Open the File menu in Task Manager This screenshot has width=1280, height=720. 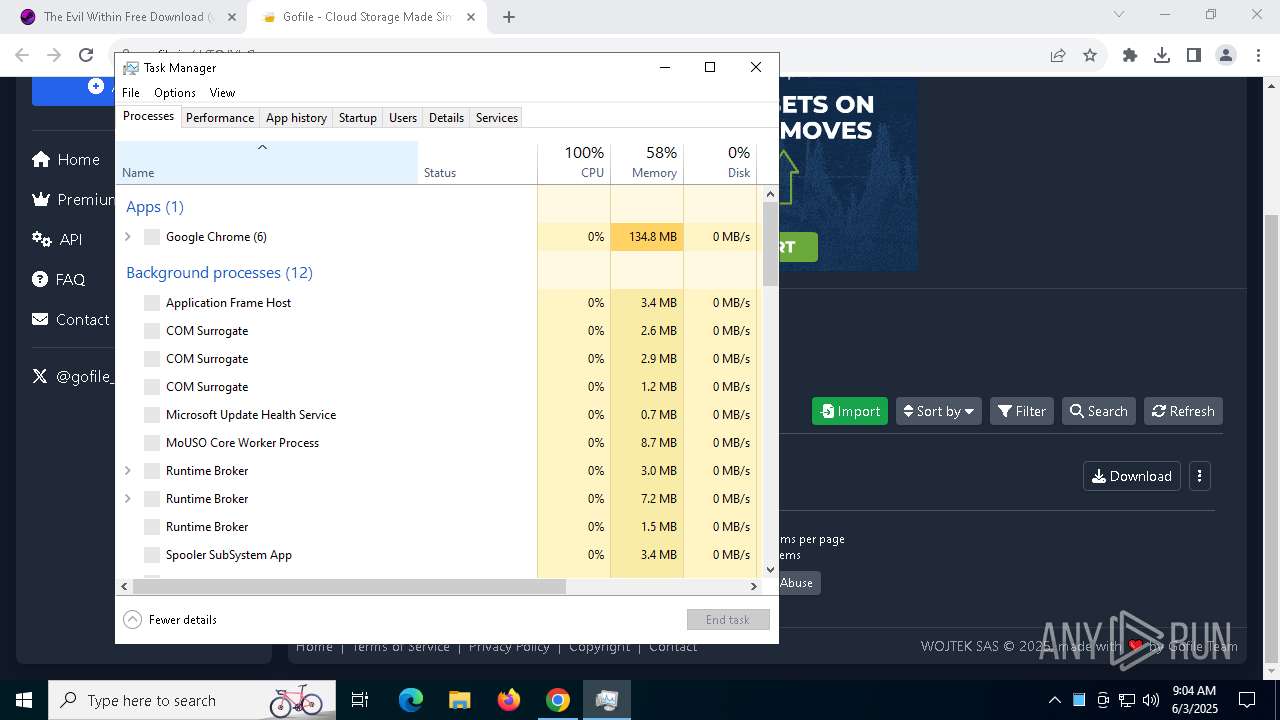pos(131,93)
